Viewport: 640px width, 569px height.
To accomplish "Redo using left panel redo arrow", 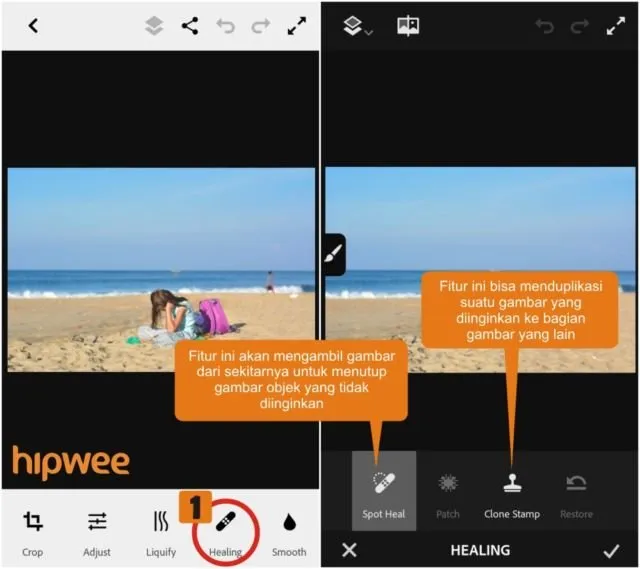I will click(260, 26).
